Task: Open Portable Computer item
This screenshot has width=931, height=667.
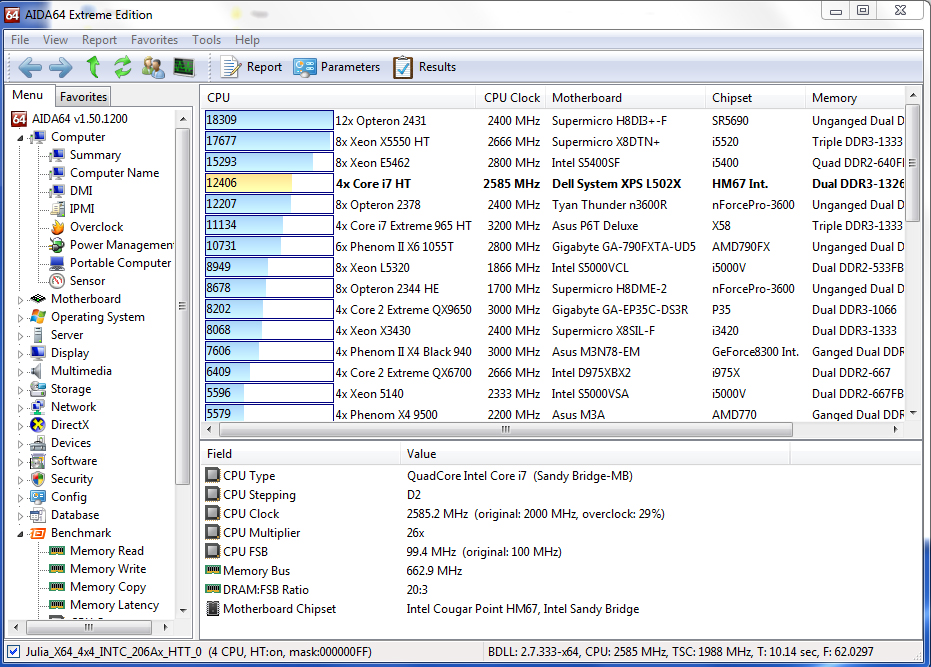Action: [x=111, y=263]
